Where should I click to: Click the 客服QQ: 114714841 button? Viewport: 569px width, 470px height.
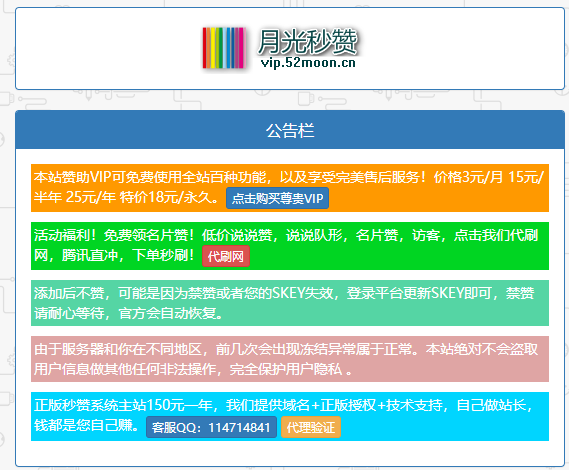click(211, 427)
